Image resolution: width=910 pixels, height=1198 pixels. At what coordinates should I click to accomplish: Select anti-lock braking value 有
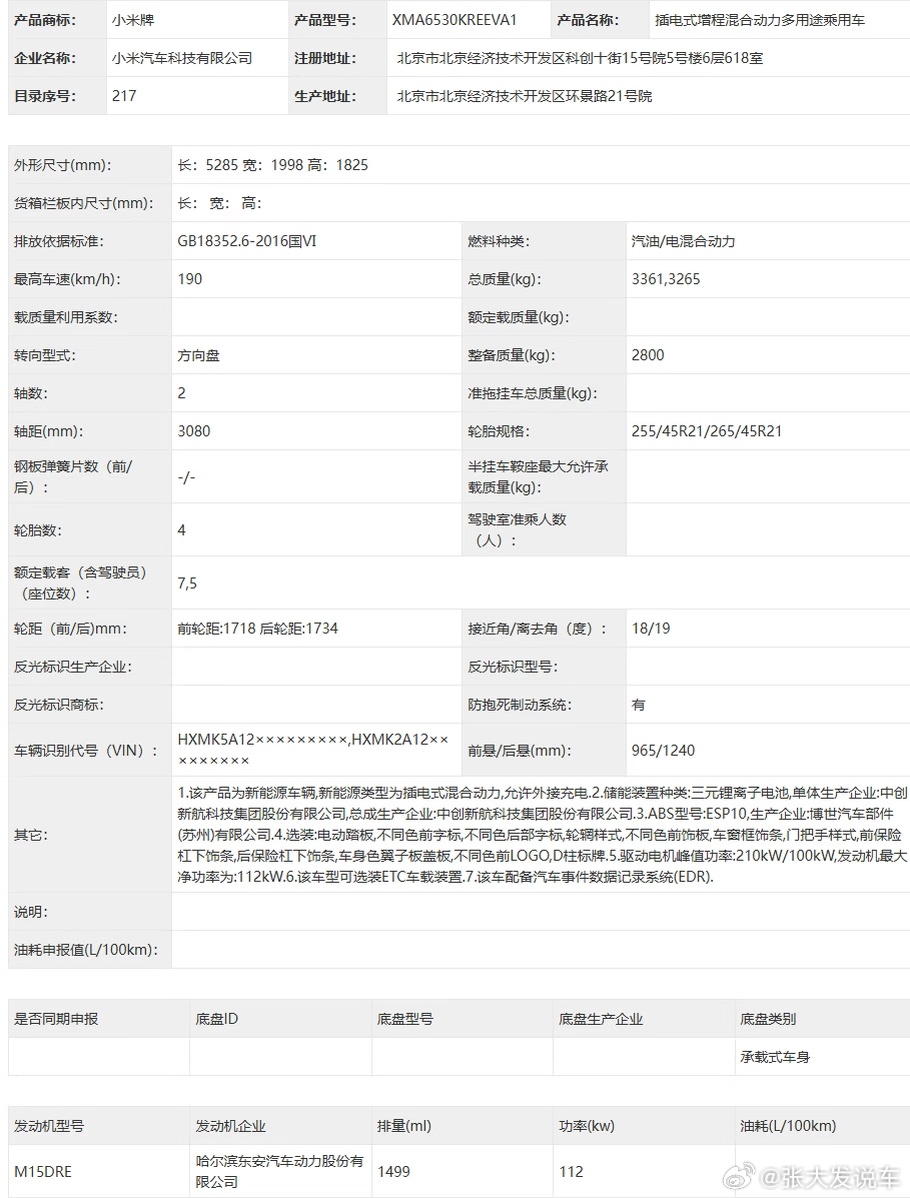tap(638, 705)
